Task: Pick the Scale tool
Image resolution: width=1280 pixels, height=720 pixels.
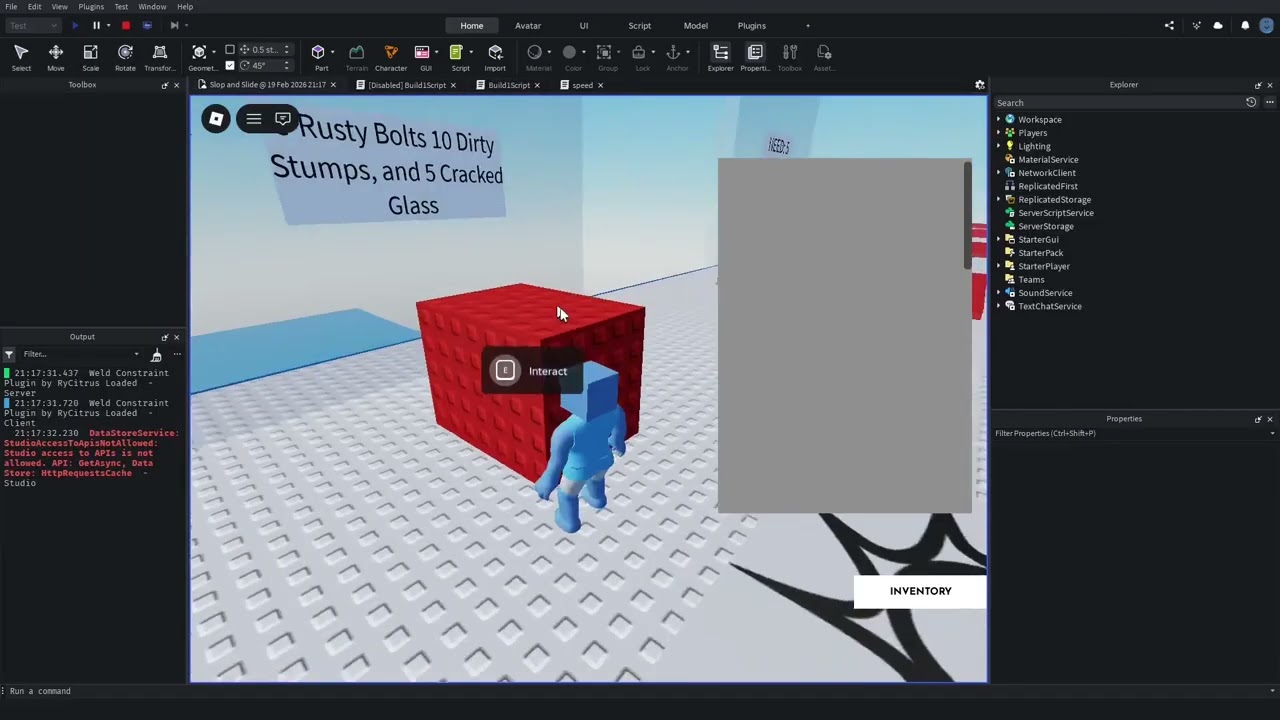Action: pyautogui.click(x=90, y=58)
